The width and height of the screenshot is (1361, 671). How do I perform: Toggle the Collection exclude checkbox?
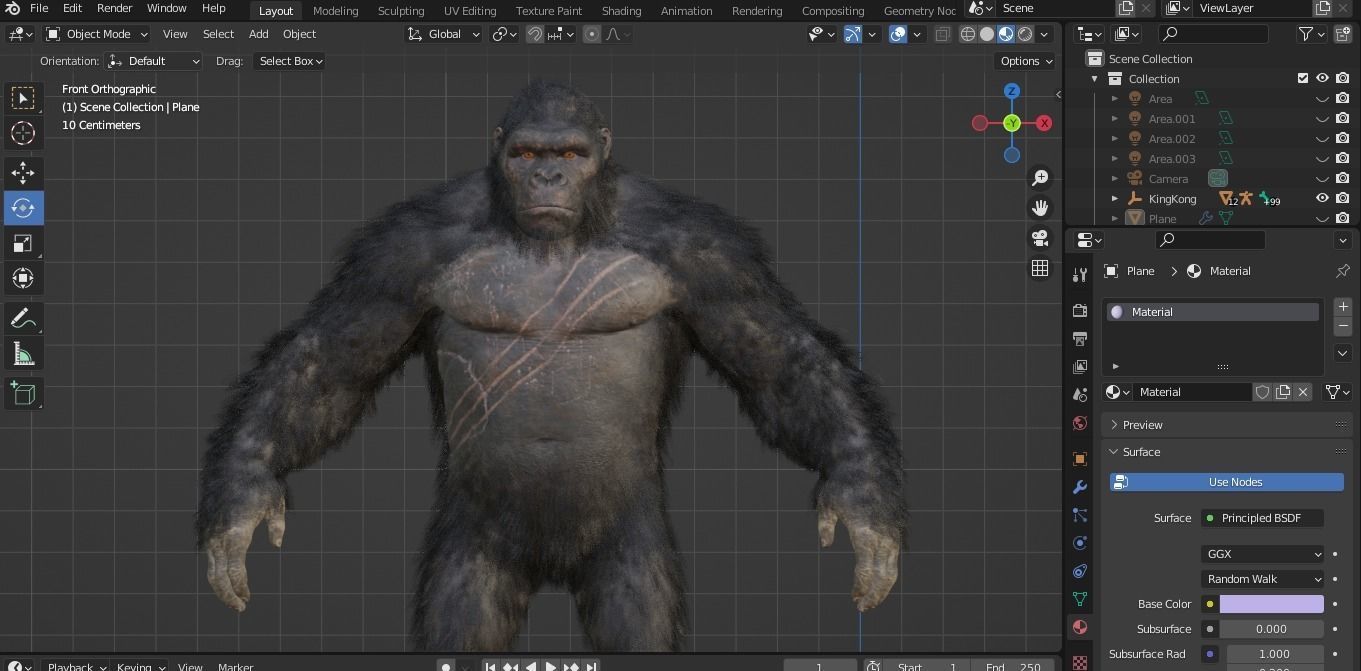(1302, 78)
